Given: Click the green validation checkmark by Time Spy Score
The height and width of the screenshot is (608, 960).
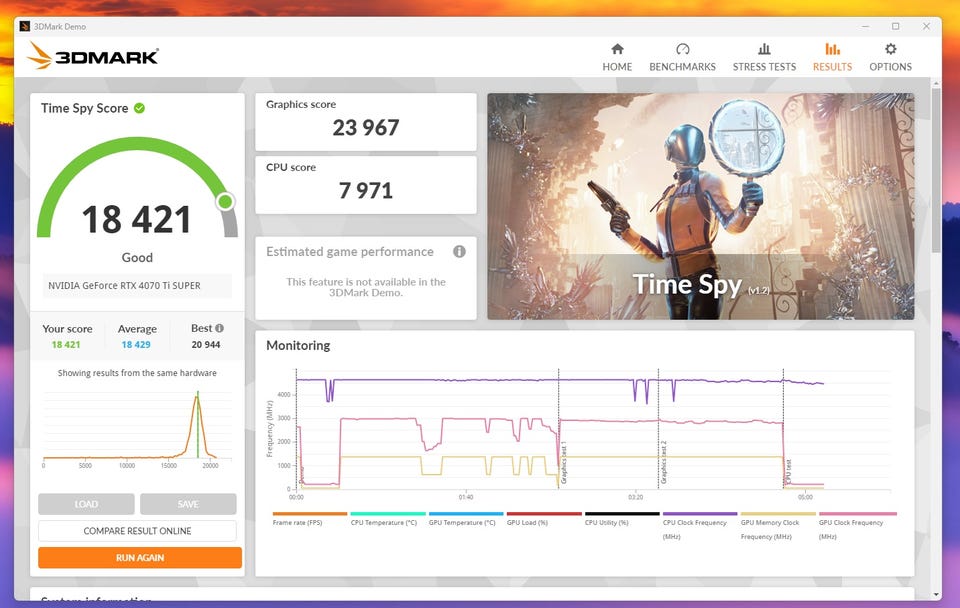Looking at the screenshot, I should (140, 108).
